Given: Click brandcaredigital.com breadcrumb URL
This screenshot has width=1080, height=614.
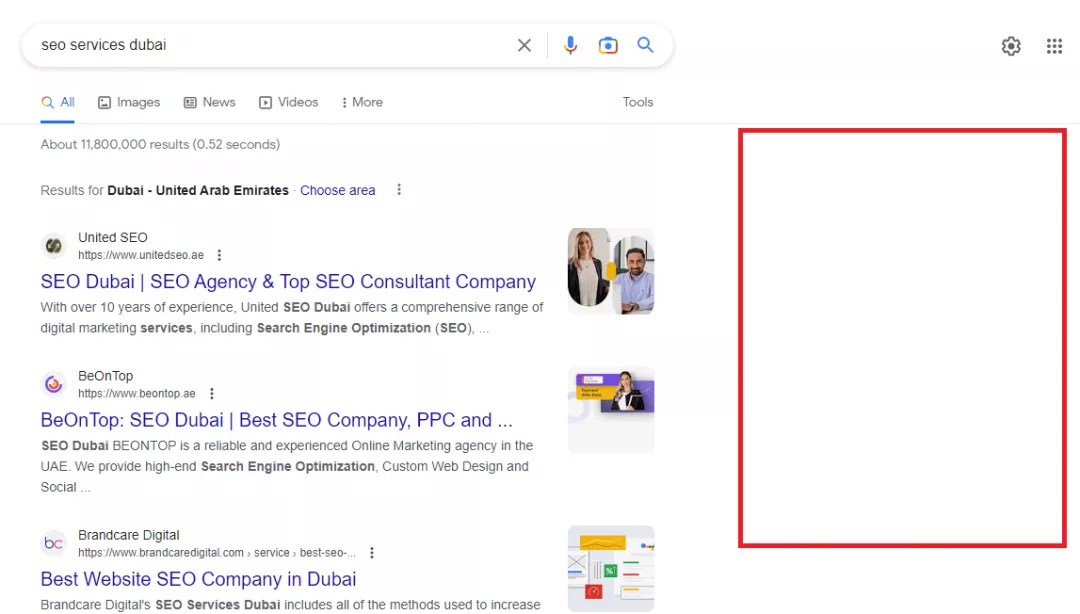Looking at the screenshot, I should [217, 553].
